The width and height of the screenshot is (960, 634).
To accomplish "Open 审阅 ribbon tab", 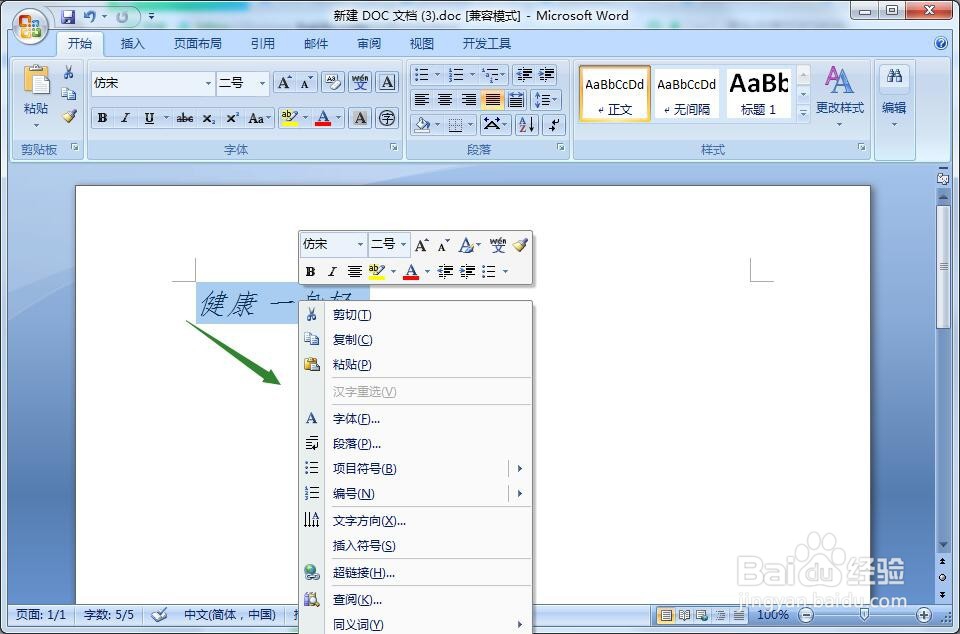I will (x=369, y=44).
